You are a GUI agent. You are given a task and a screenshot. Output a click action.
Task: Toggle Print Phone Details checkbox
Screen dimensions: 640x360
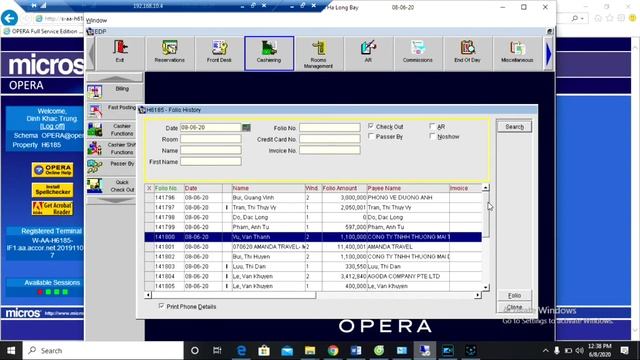(x=161, y=306)
